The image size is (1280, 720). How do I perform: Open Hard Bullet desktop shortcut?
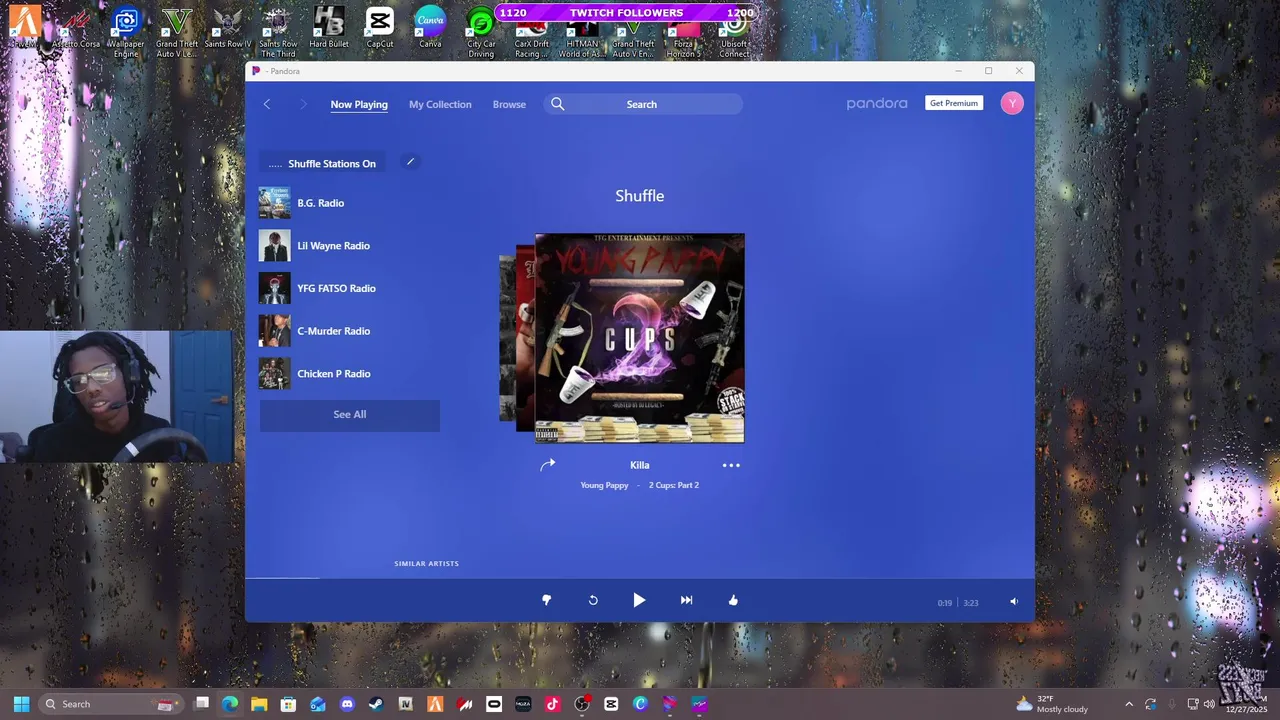tap(329, 29)
